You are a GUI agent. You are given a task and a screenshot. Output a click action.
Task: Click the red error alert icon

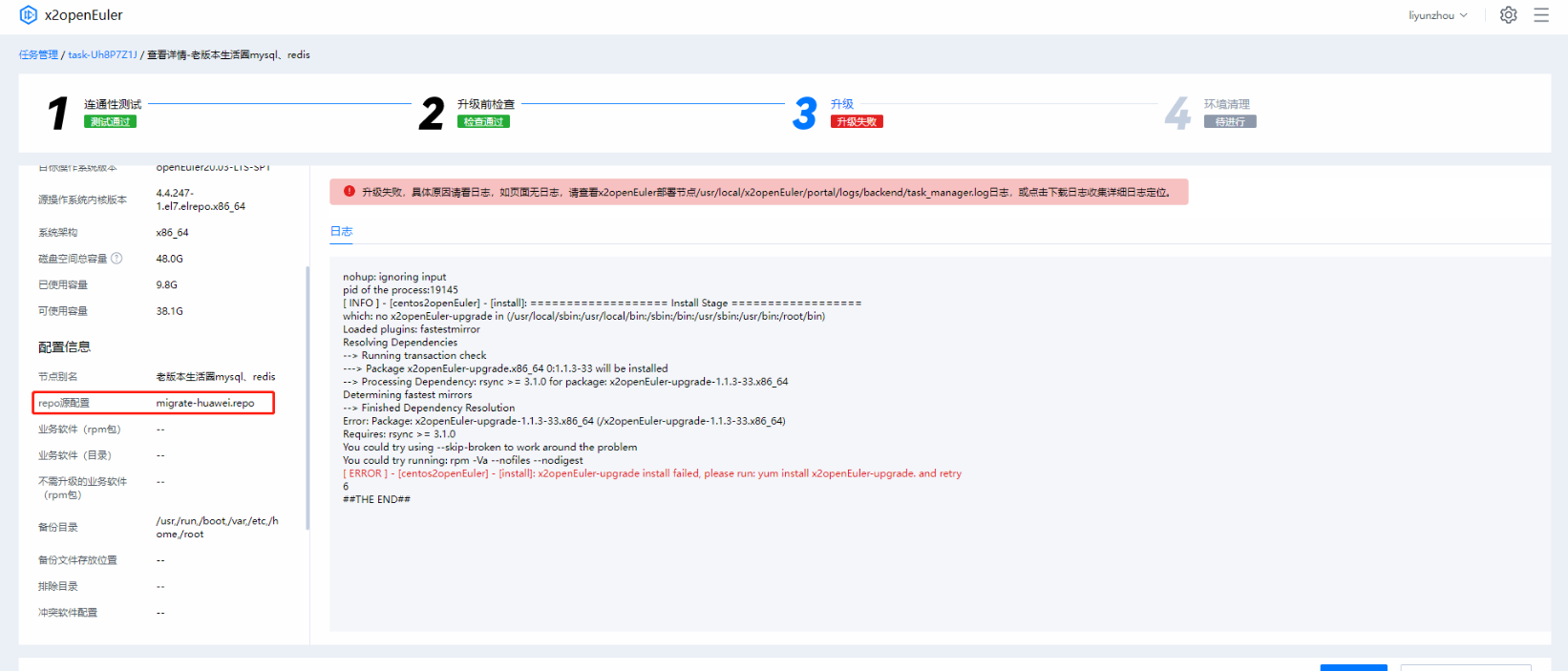point(350,192)
